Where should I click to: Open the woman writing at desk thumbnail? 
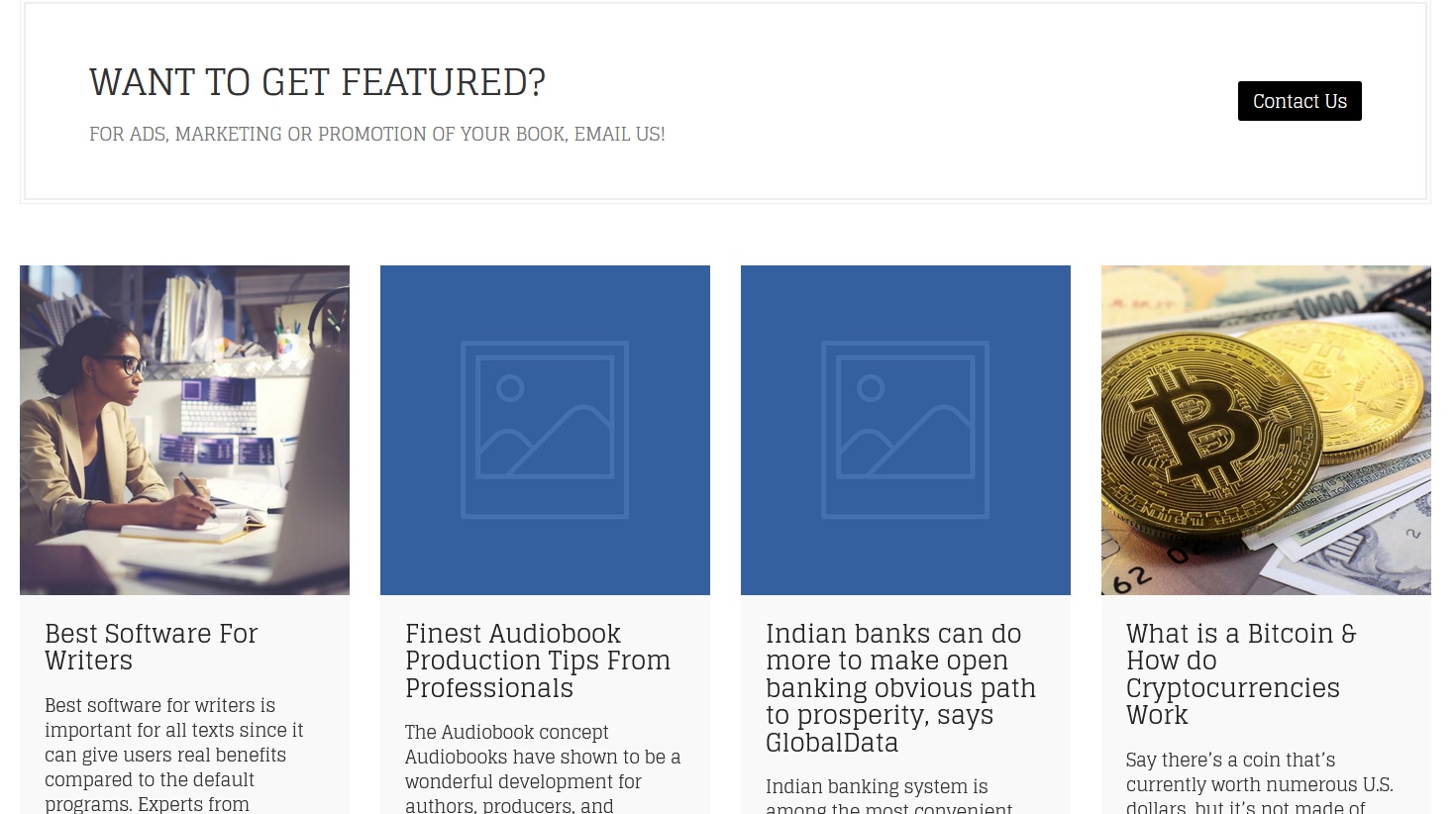tap(184, 430)
